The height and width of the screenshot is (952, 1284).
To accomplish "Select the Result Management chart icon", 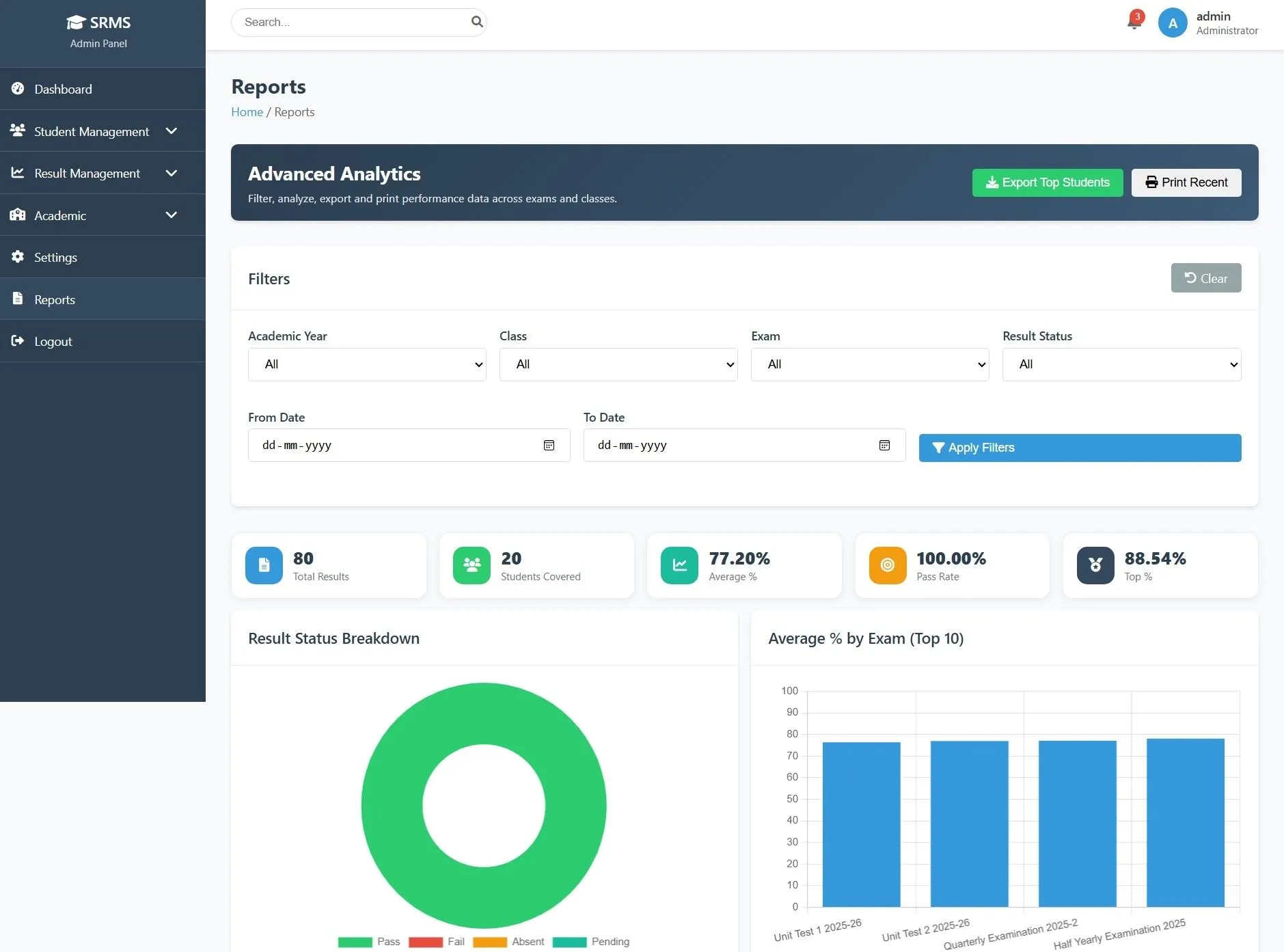I will click(x=18, y=173).
